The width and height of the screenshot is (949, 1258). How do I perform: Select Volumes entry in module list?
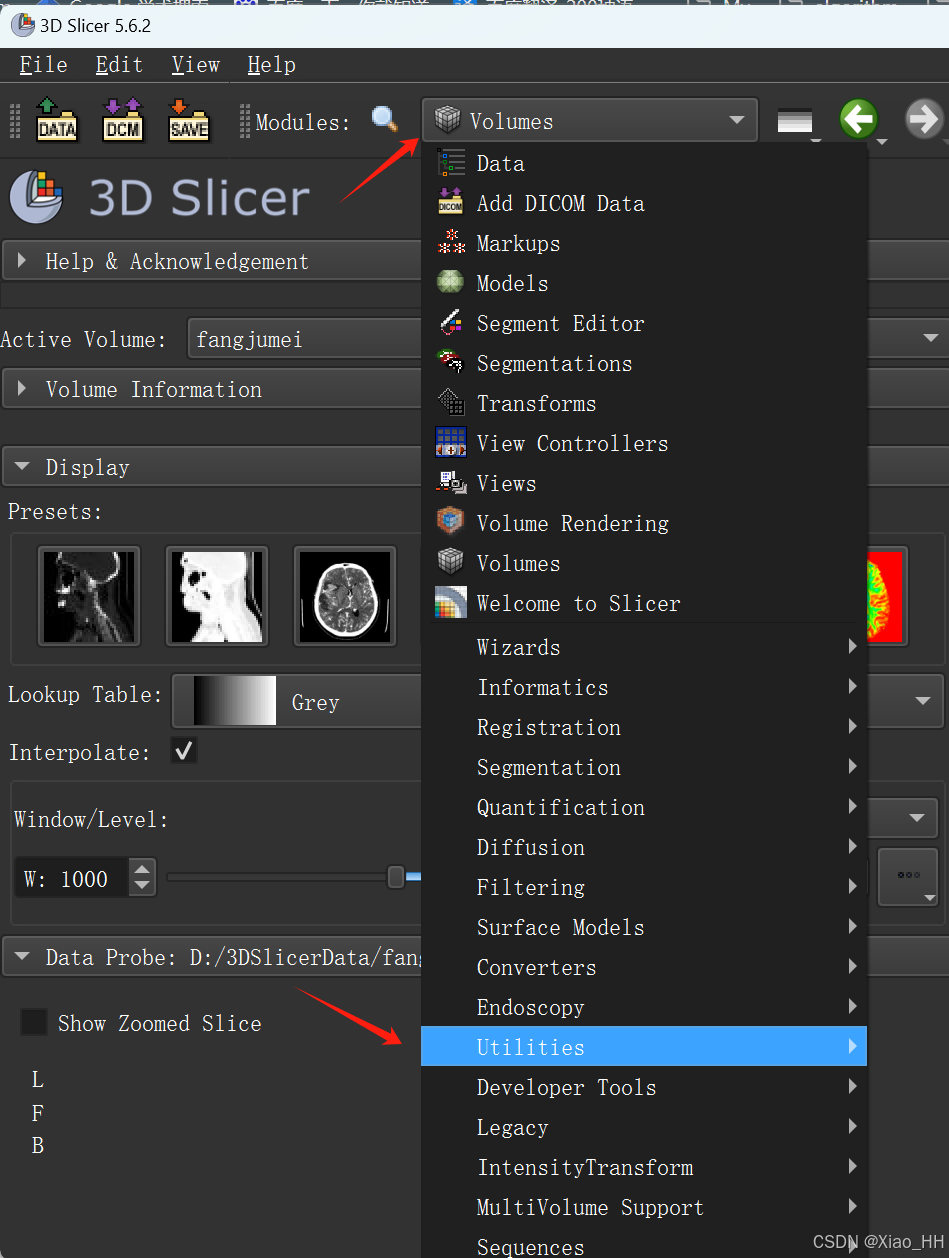[x=644, y=563]
